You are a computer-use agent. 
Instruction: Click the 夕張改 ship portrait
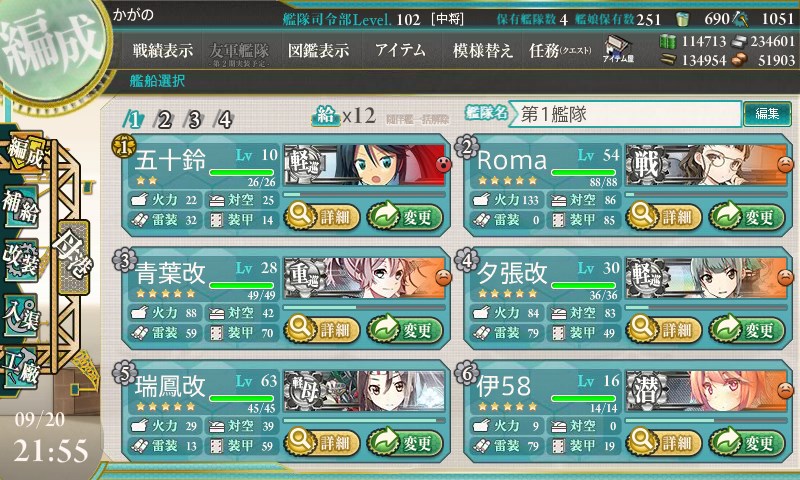pos(706,278)
